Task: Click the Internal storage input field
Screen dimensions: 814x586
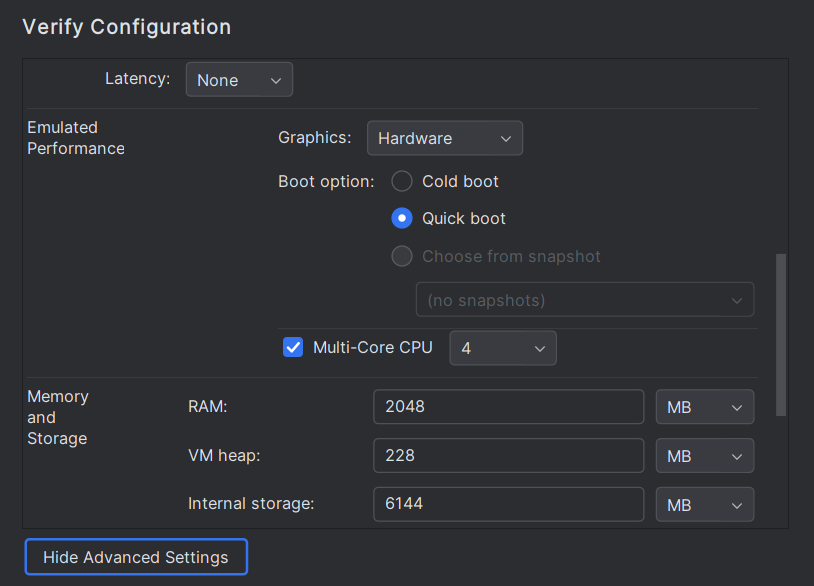Action: click(508, 504)
